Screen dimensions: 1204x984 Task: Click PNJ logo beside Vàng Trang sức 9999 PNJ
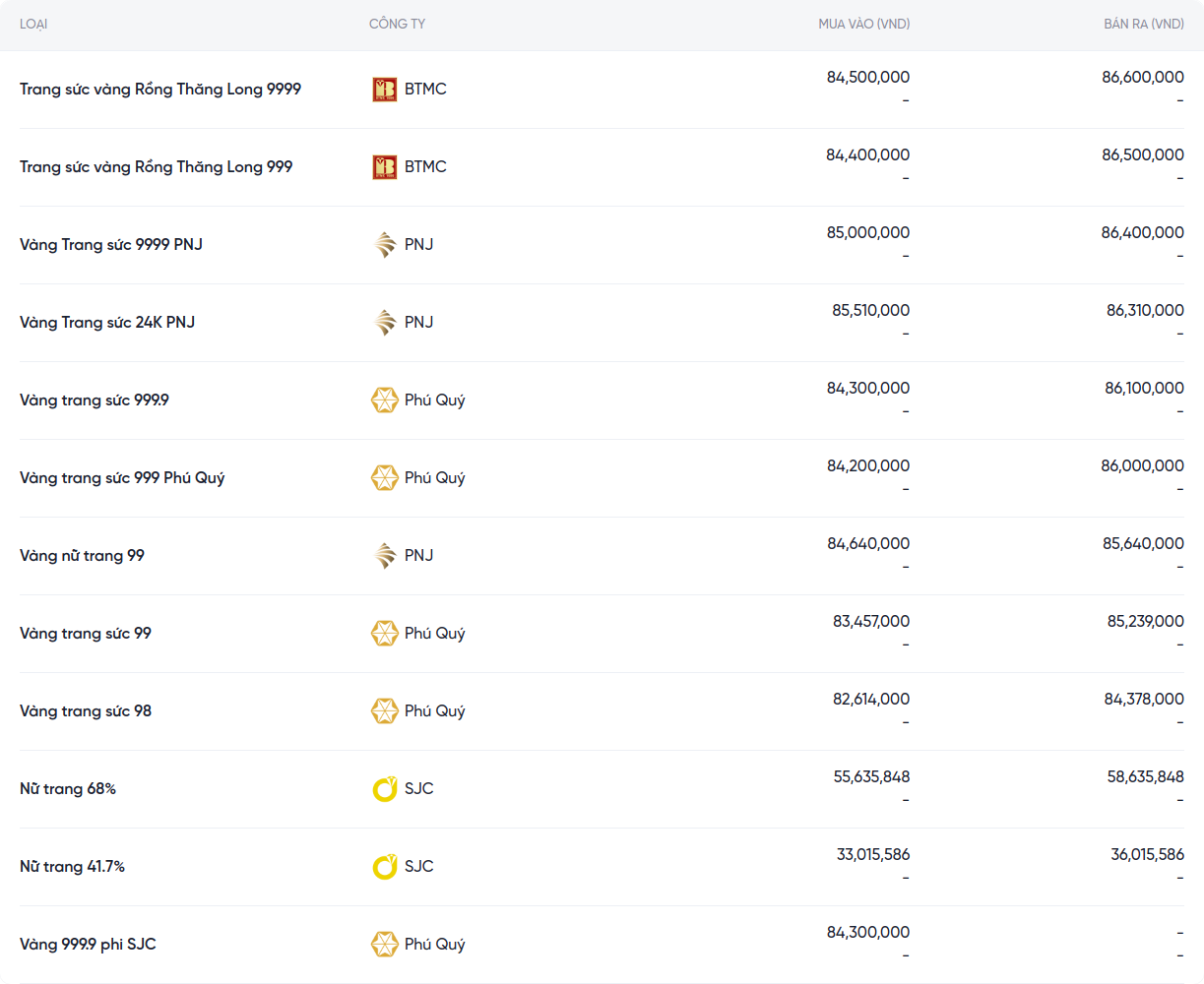384,245
